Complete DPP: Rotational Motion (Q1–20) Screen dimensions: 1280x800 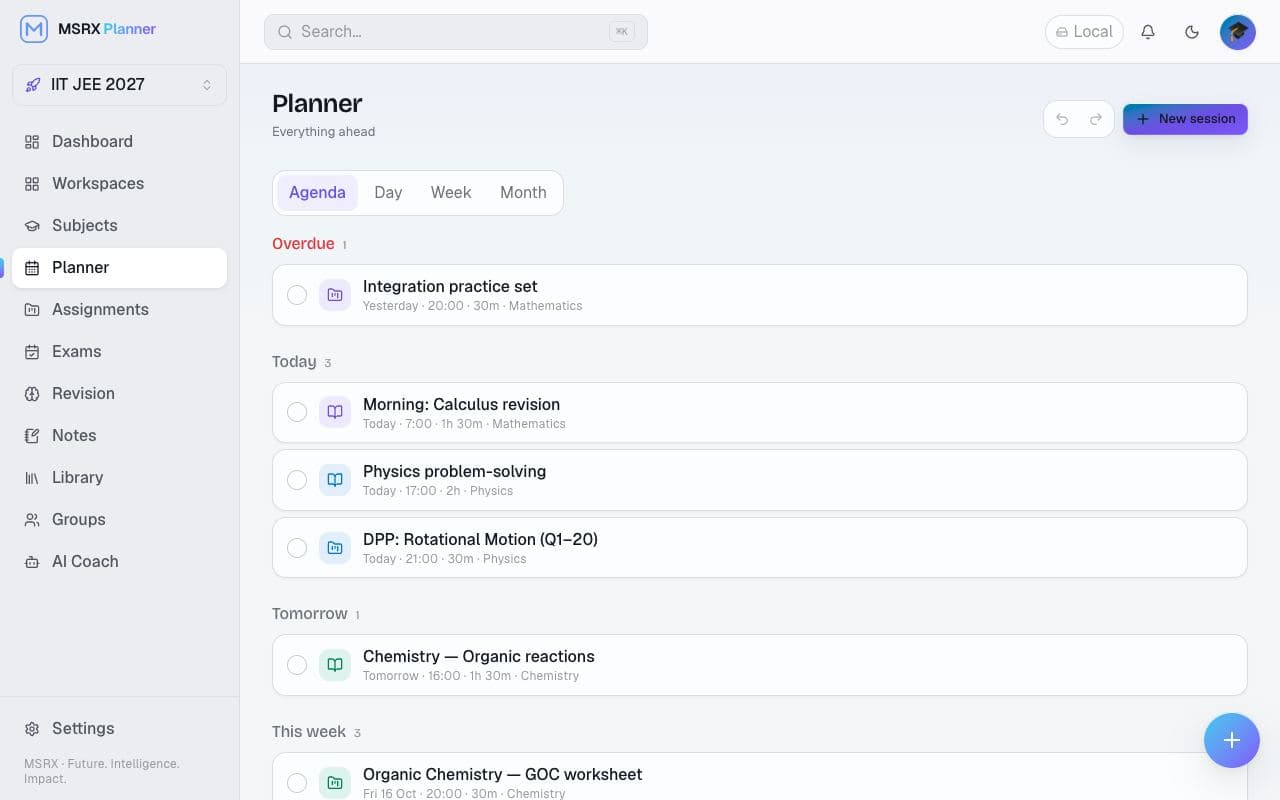(297, 547)
